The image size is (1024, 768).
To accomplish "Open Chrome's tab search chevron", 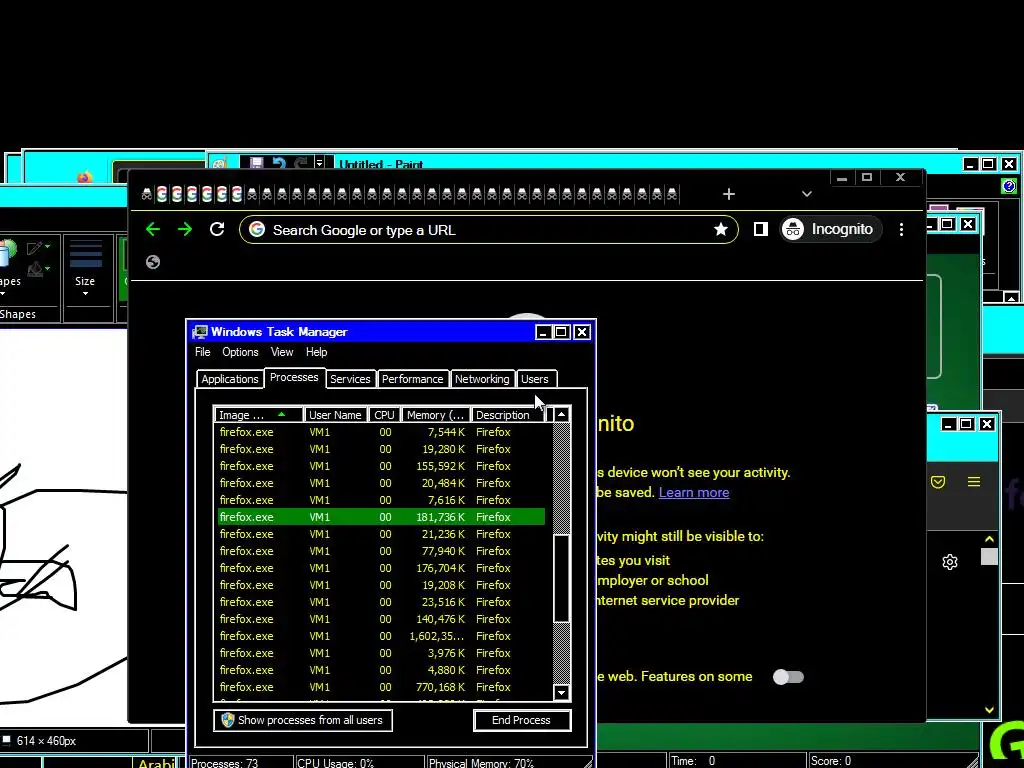I will click(x=807, y=194).
